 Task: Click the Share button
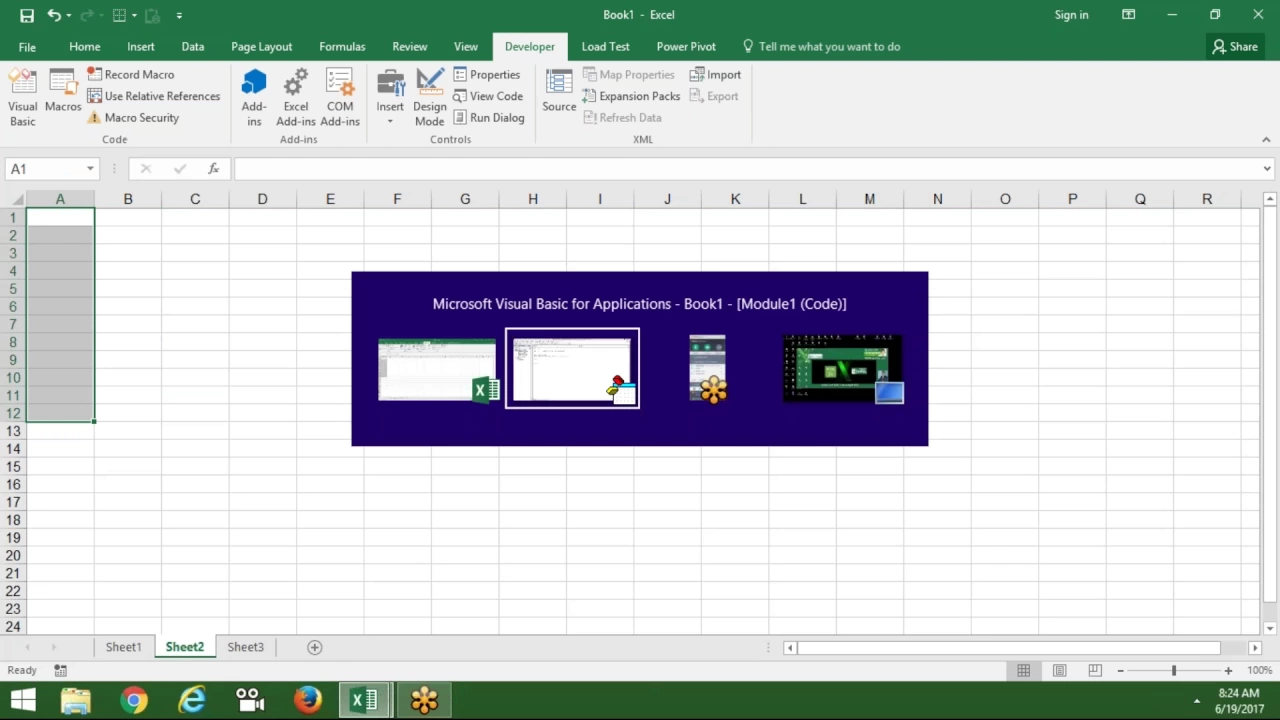pos(1235,46)
